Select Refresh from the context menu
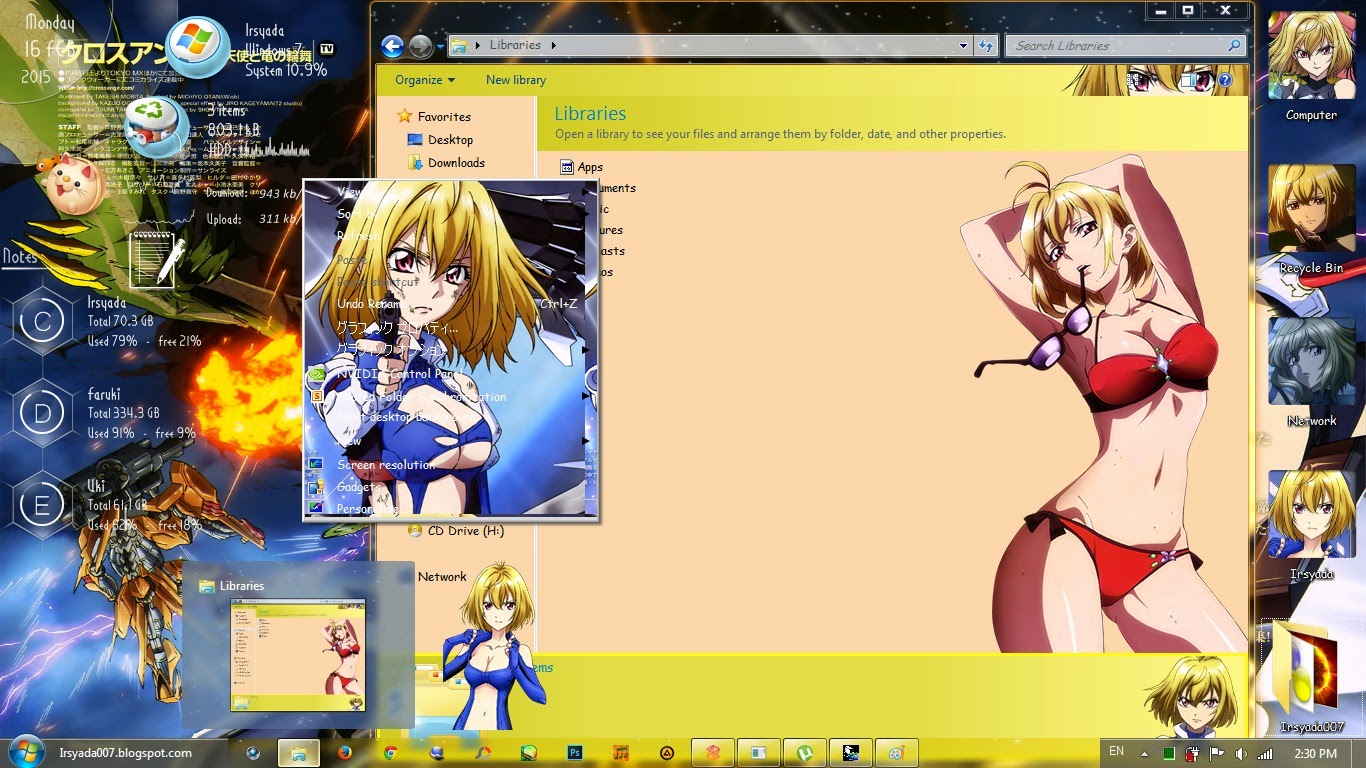1366x768 pixels. click(357, 236)
